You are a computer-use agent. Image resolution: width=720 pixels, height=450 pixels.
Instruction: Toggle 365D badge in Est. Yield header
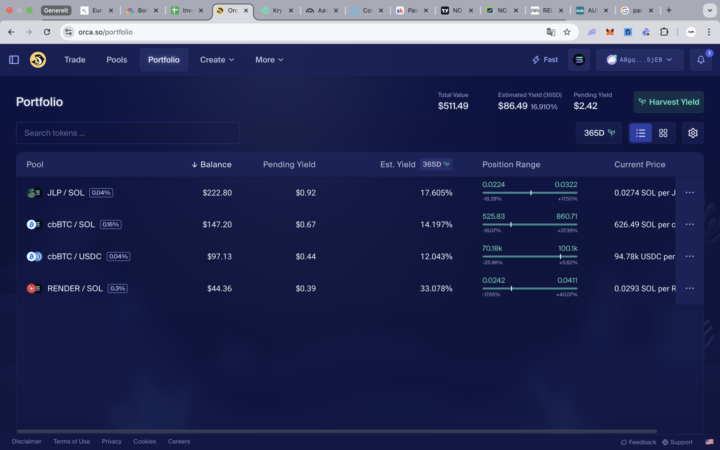[x=436, y=164]
